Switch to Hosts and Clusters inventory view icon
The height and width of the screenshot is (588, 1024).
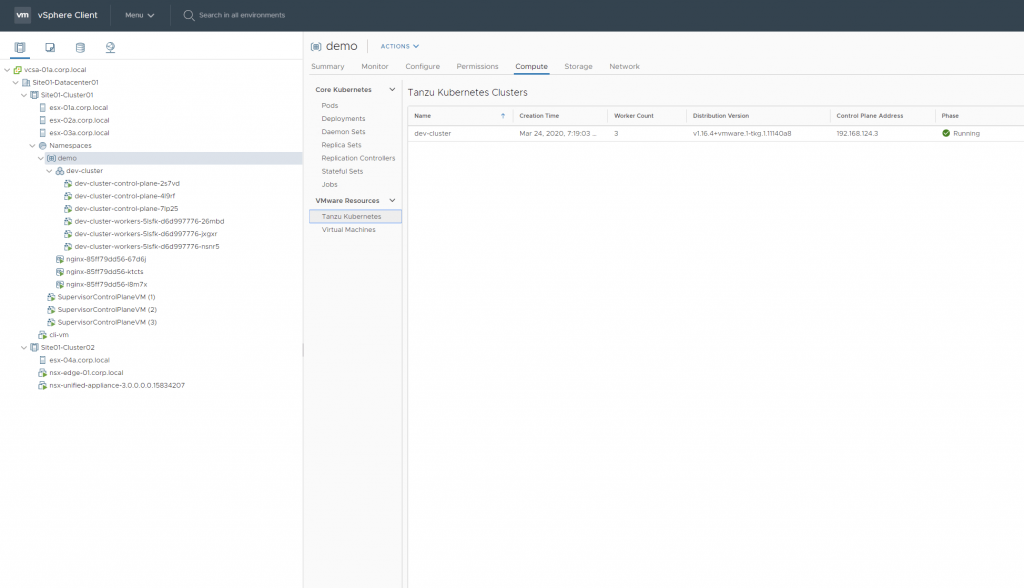click(20, 47)
